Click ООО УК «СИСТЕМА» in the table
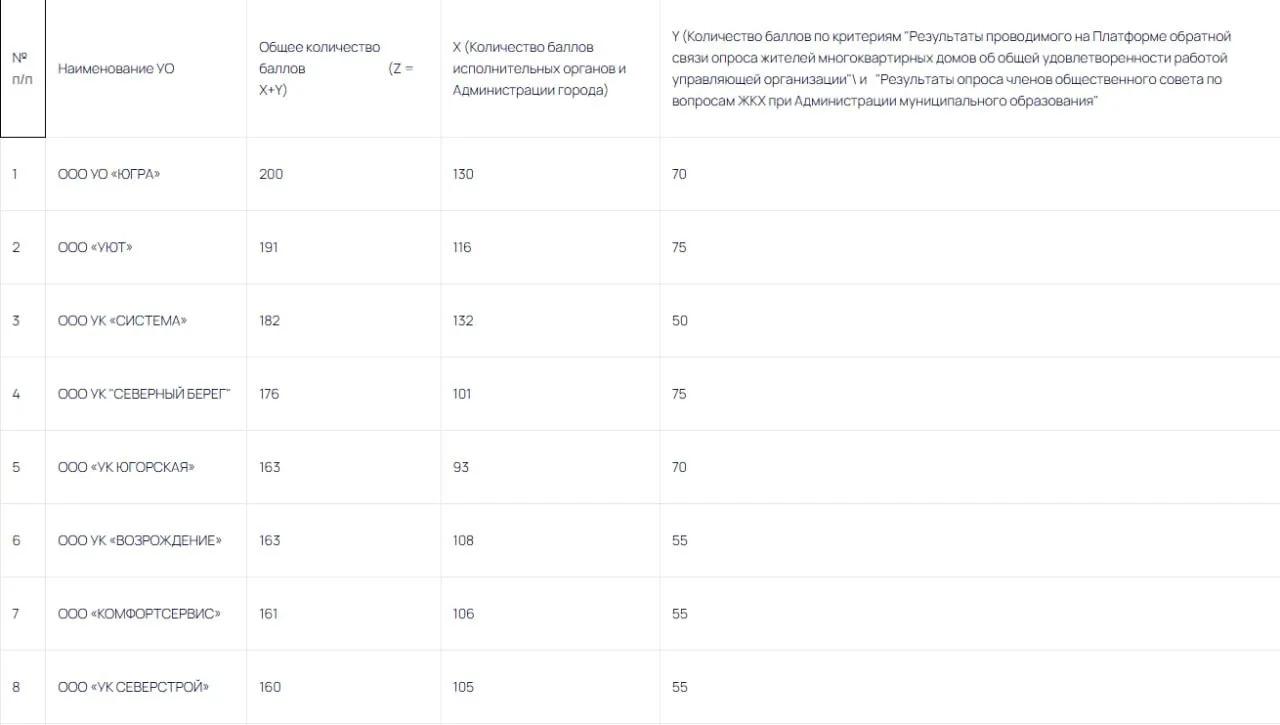The image size is (1280, 725). (x=123, y=320)
